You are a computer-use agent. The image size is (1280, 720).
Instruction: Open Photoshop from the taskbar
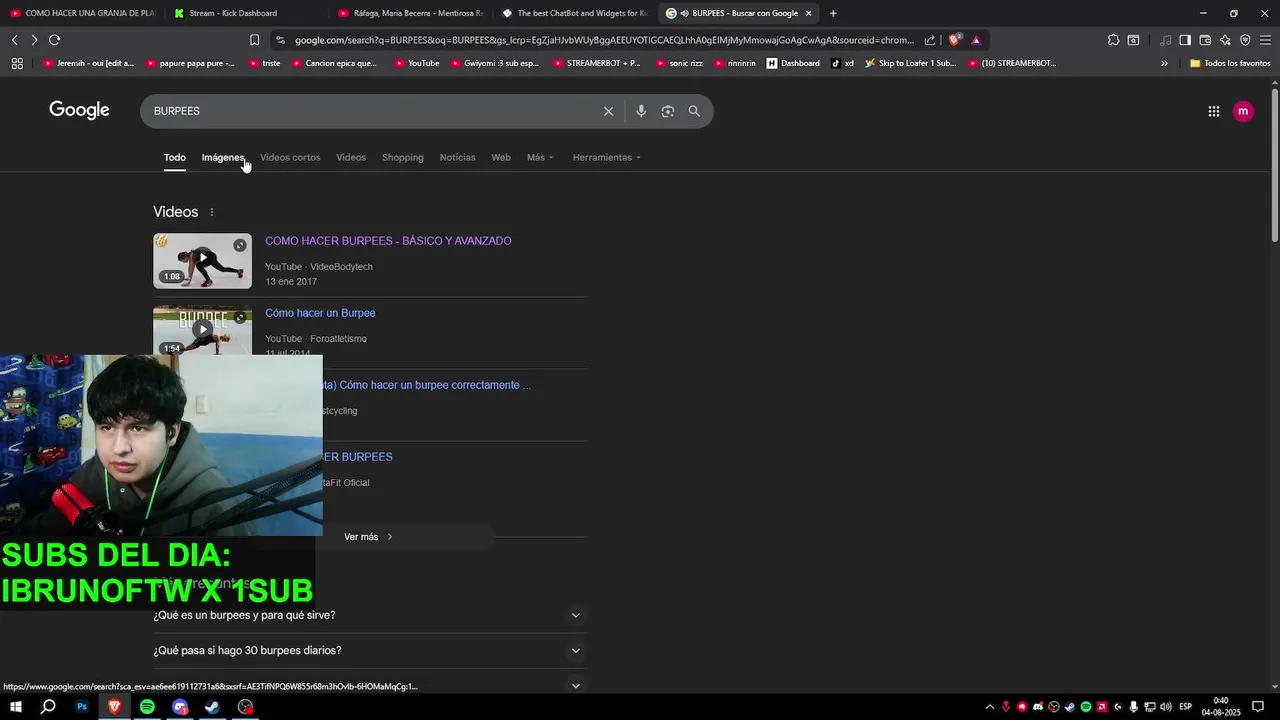click(x=82, y=707)
